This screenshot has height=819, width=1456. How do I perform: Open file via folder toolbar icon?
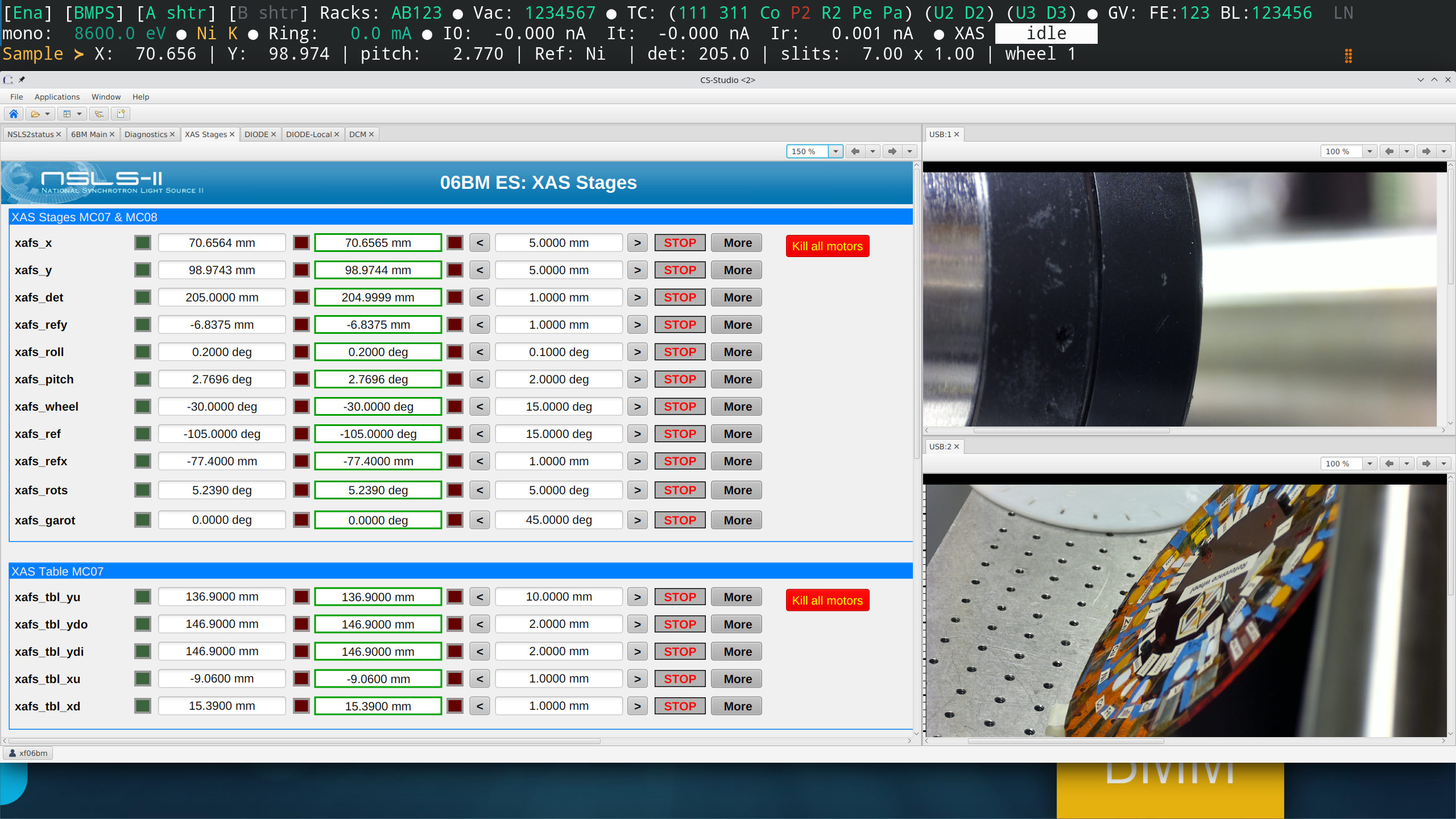pos(35,114)
